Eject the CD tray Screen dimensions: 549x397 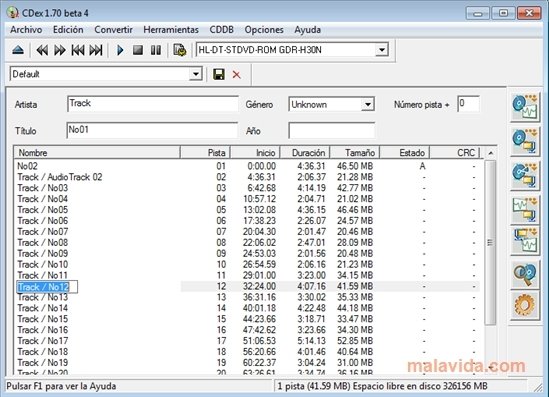(x=18, y=50)
